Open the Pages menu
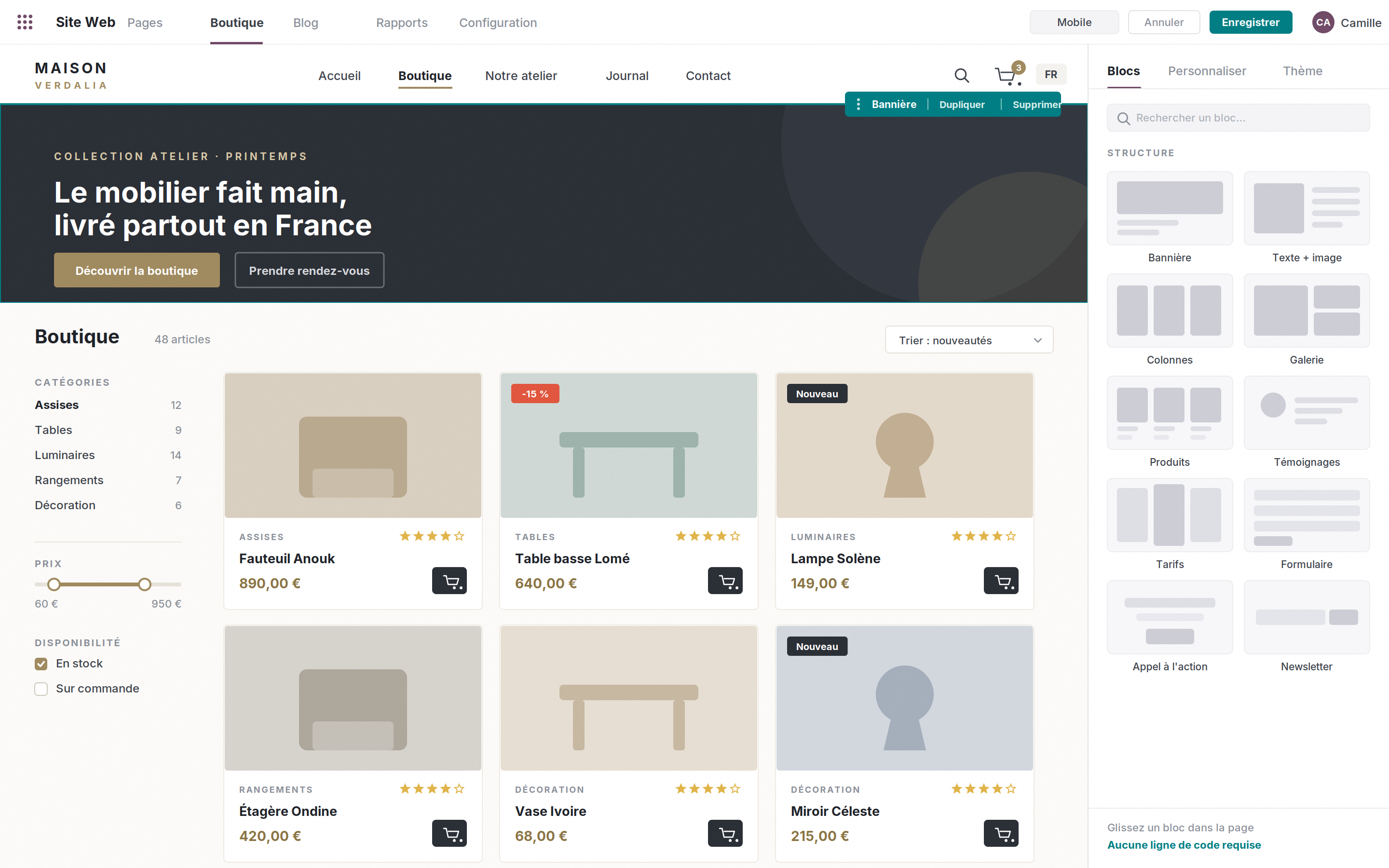The image size is (1389, 868). (145, 22)
